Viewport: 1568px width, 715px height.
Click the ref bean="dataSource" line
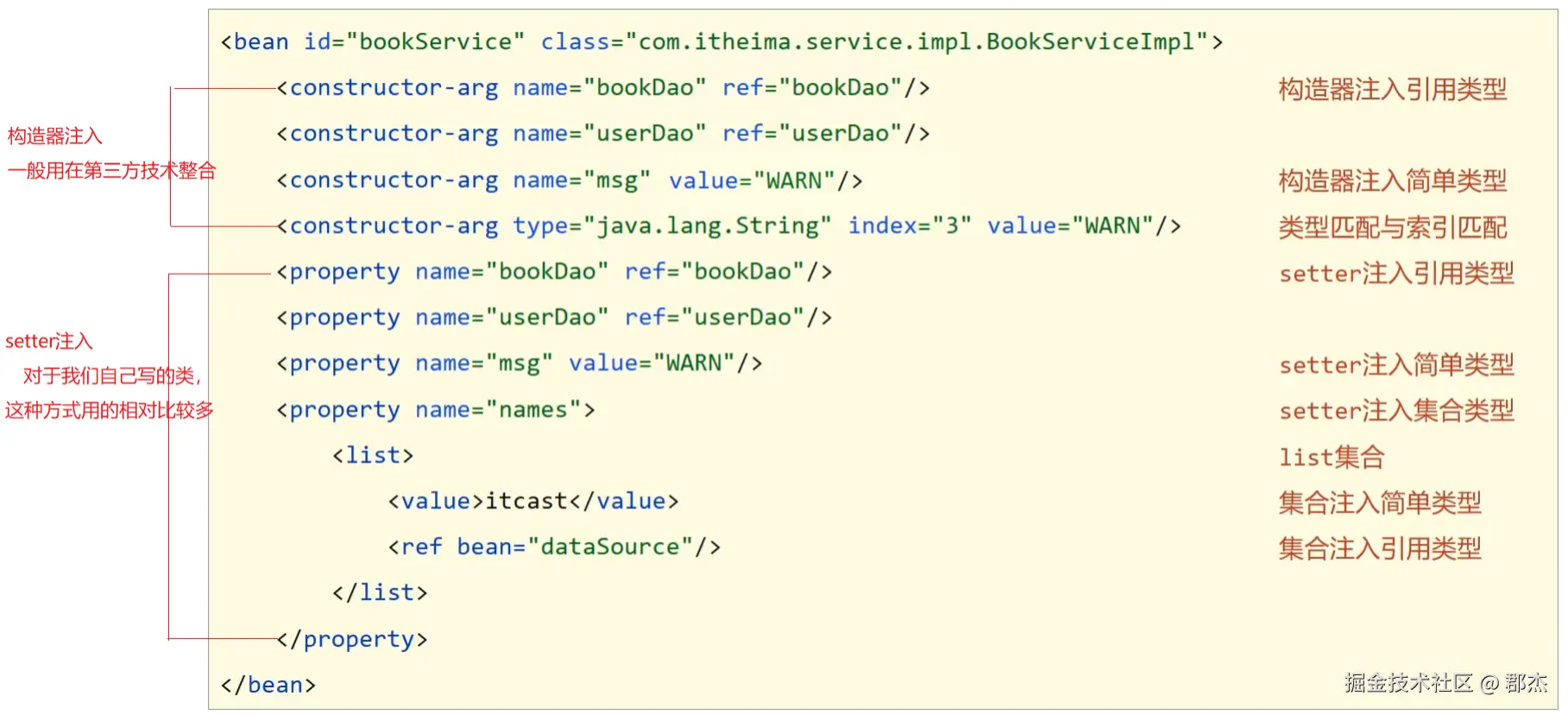coord(554,547)
